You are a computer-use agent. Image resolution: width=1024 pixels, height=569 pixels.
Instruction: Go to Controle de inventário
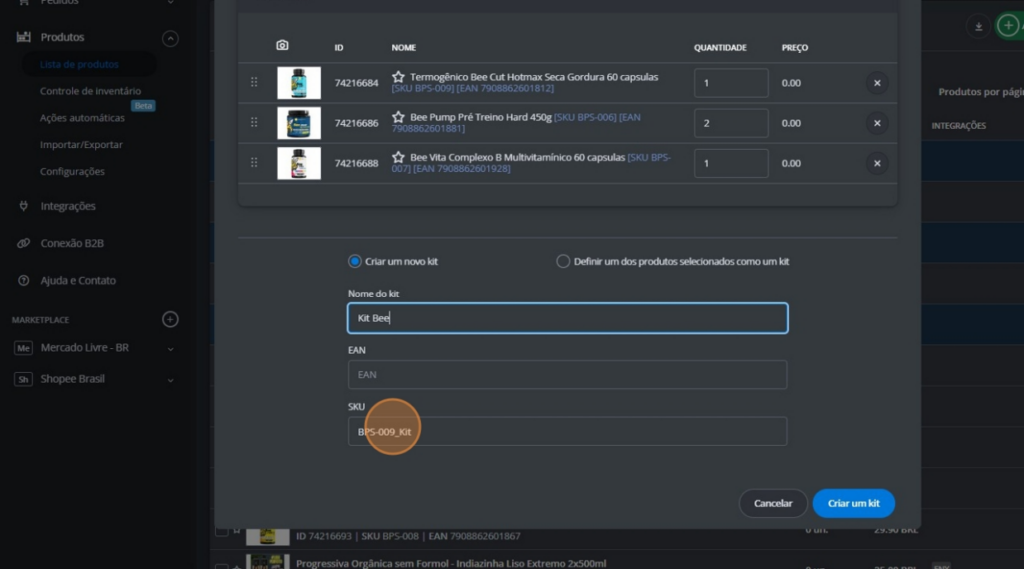[x=90, y=91]
